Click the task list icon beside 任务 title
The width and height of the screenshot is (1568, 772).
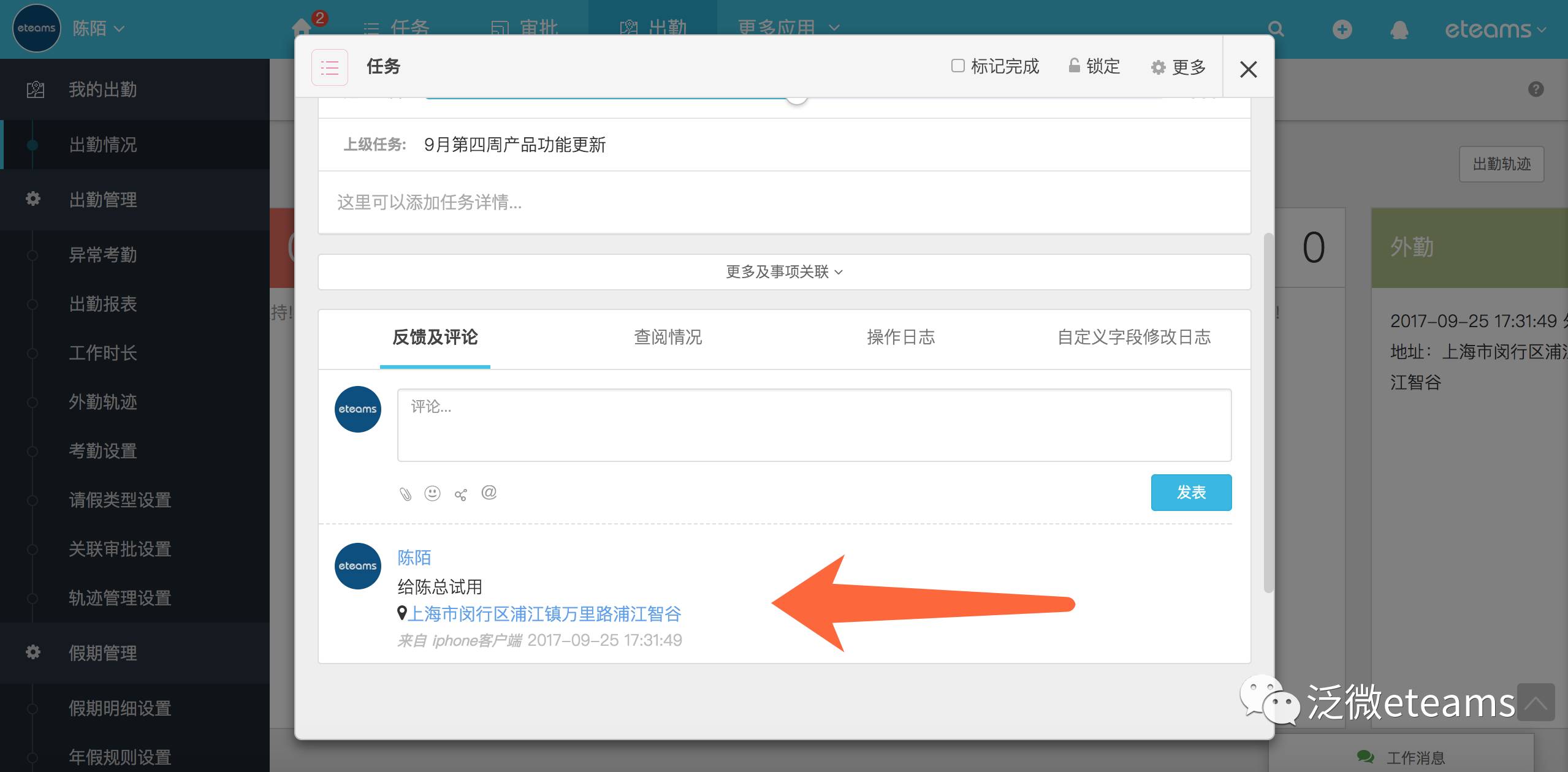point(330,67)
